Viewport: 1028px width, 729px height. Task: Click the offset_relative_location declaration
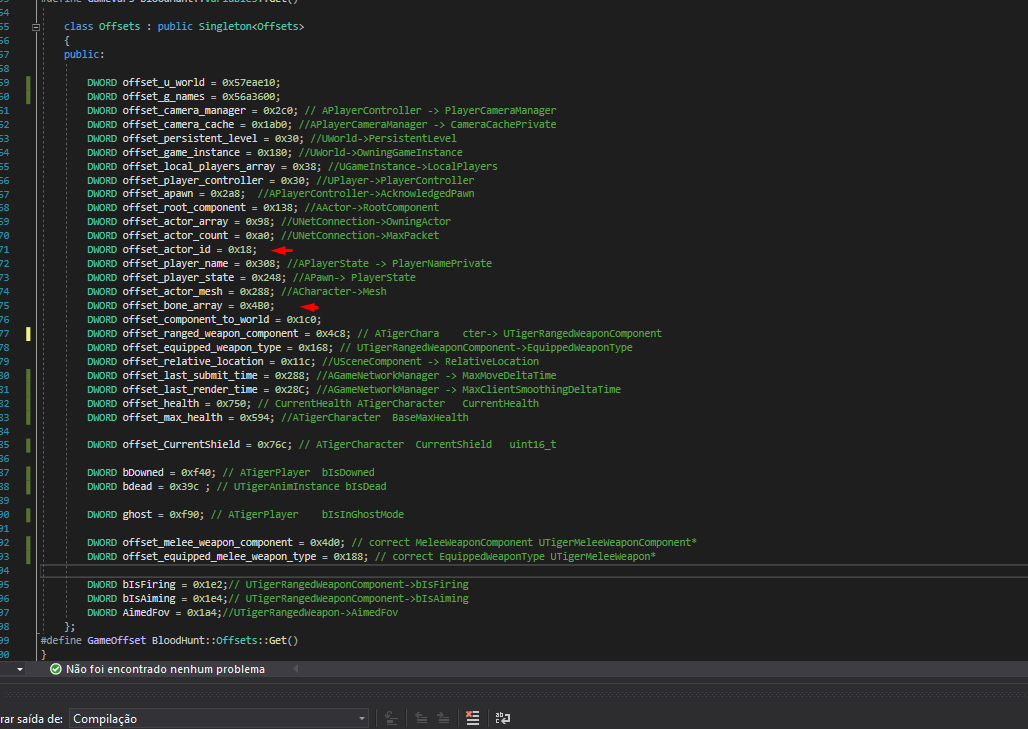(201, 362)
